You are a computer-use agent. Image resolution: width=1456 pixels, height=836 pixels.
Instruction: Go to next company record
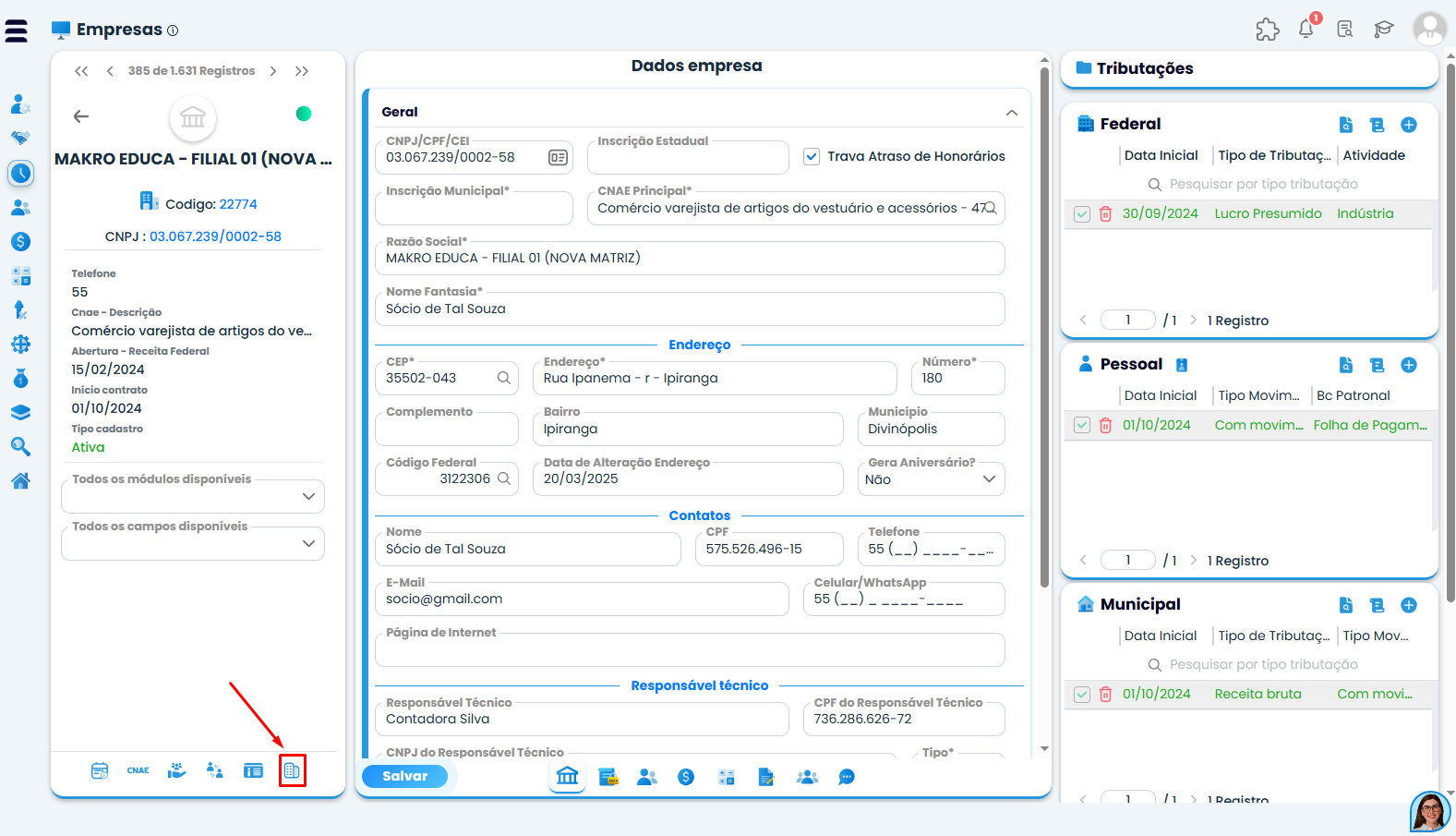coord(273,71)
